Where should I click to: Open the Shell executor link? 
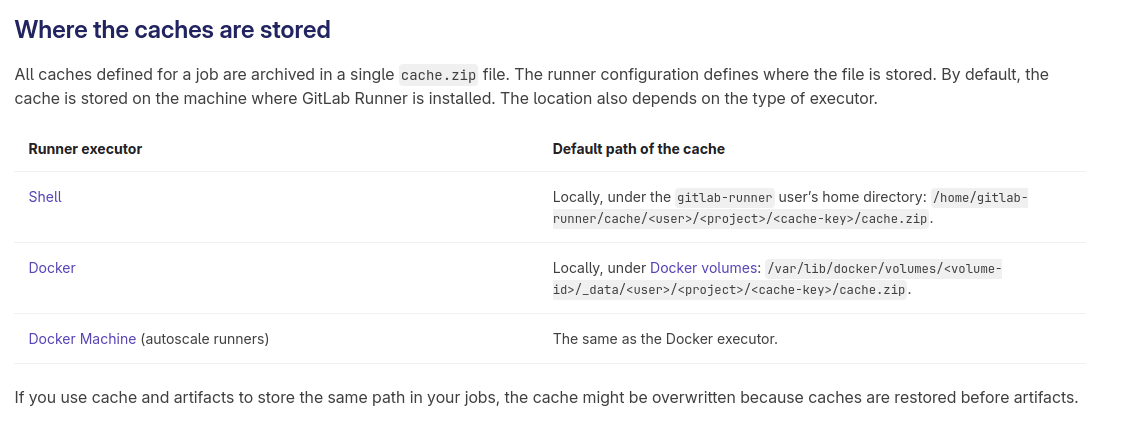(x=45, y=197)
